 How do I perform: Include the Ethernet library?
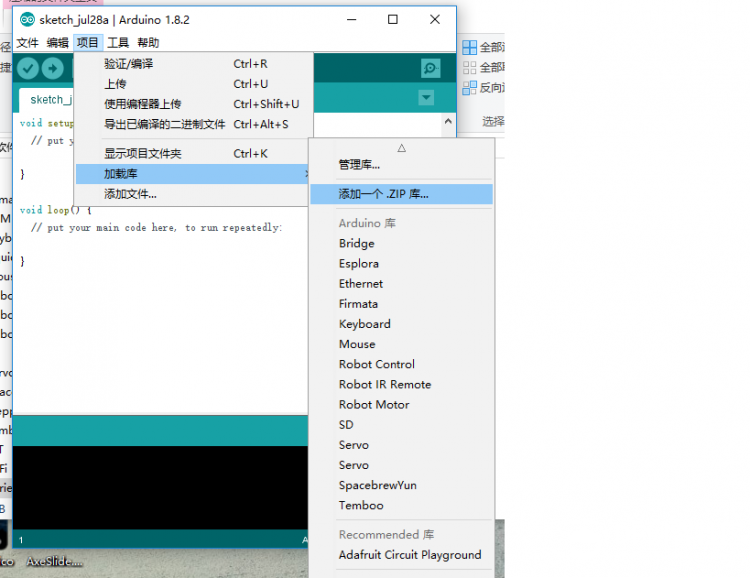(401, 283)
